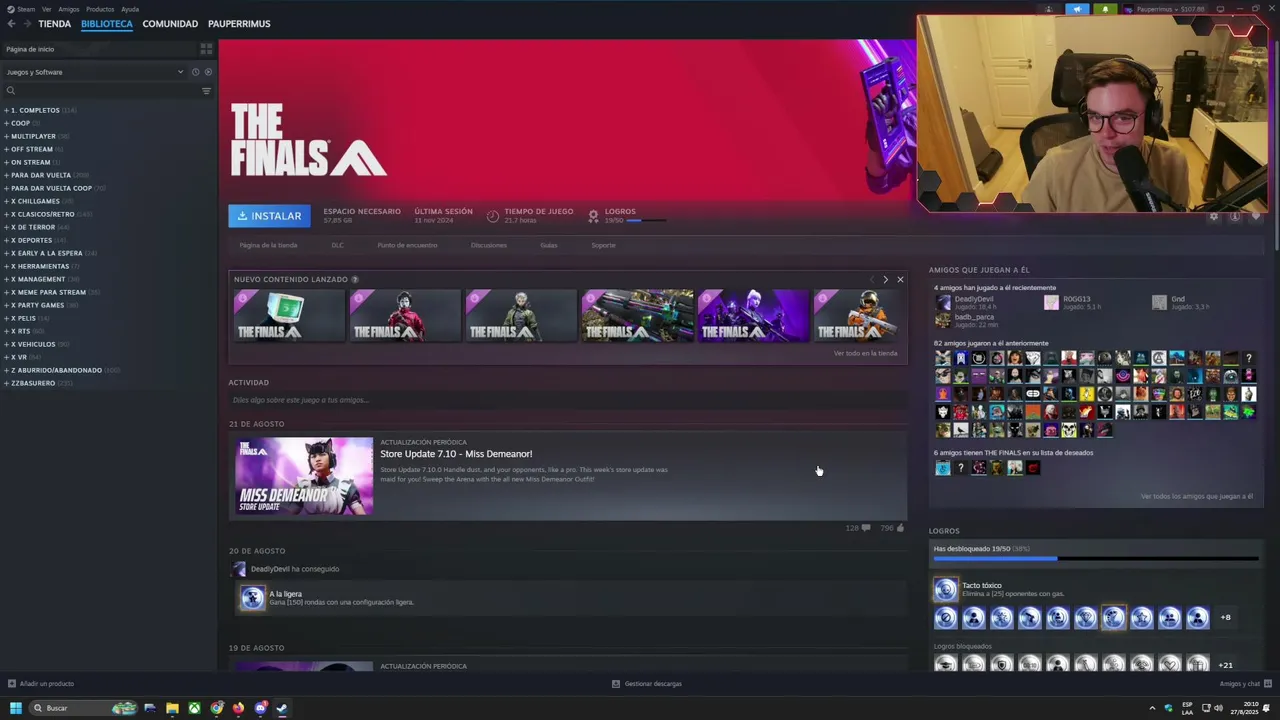Viewport: 1280px width, 720px height.
Task: Open game settings gear icon
Action: [x=1214, y=216]
